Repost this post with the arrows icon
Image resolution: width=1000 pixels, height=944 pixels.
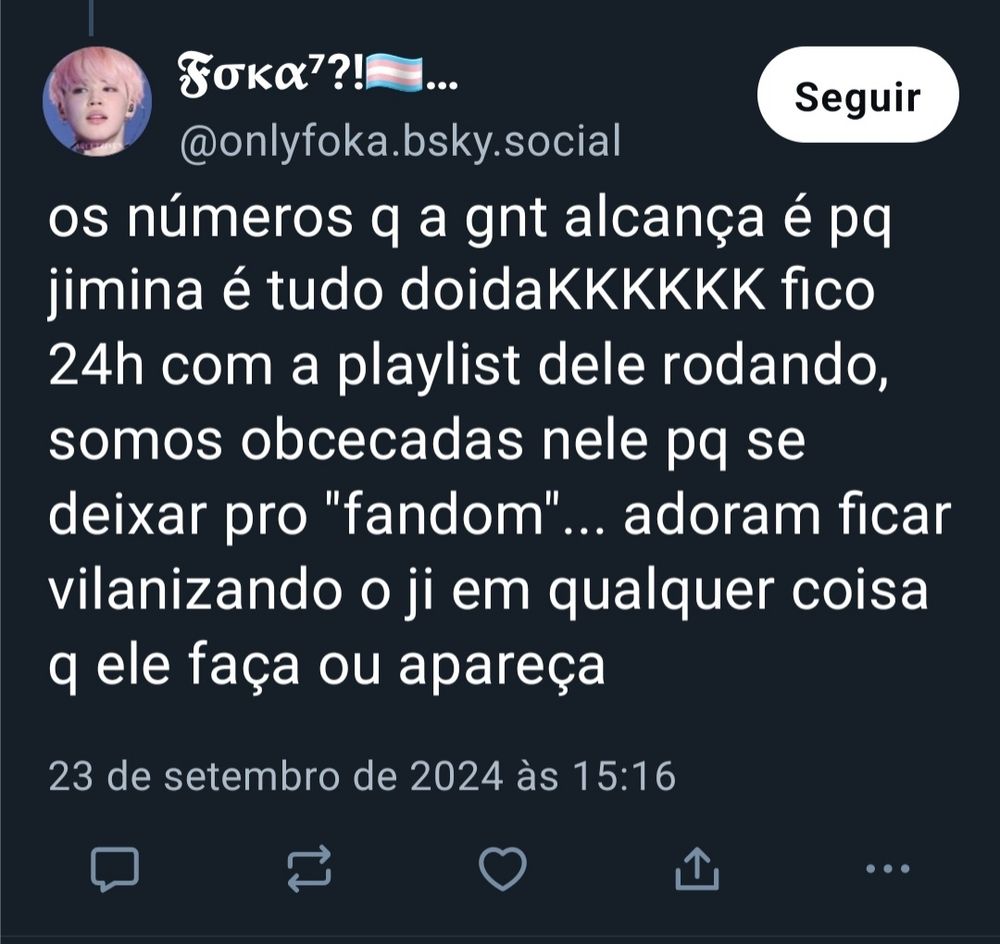tap(309, 869)
